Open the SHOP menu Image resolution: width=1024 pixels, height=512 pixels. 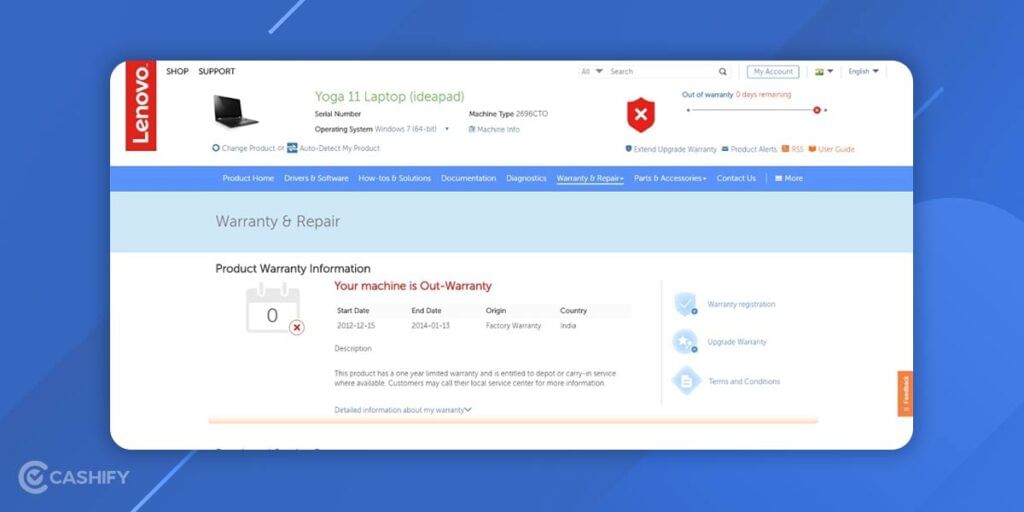pyautogui.click(x=177, y=71)
